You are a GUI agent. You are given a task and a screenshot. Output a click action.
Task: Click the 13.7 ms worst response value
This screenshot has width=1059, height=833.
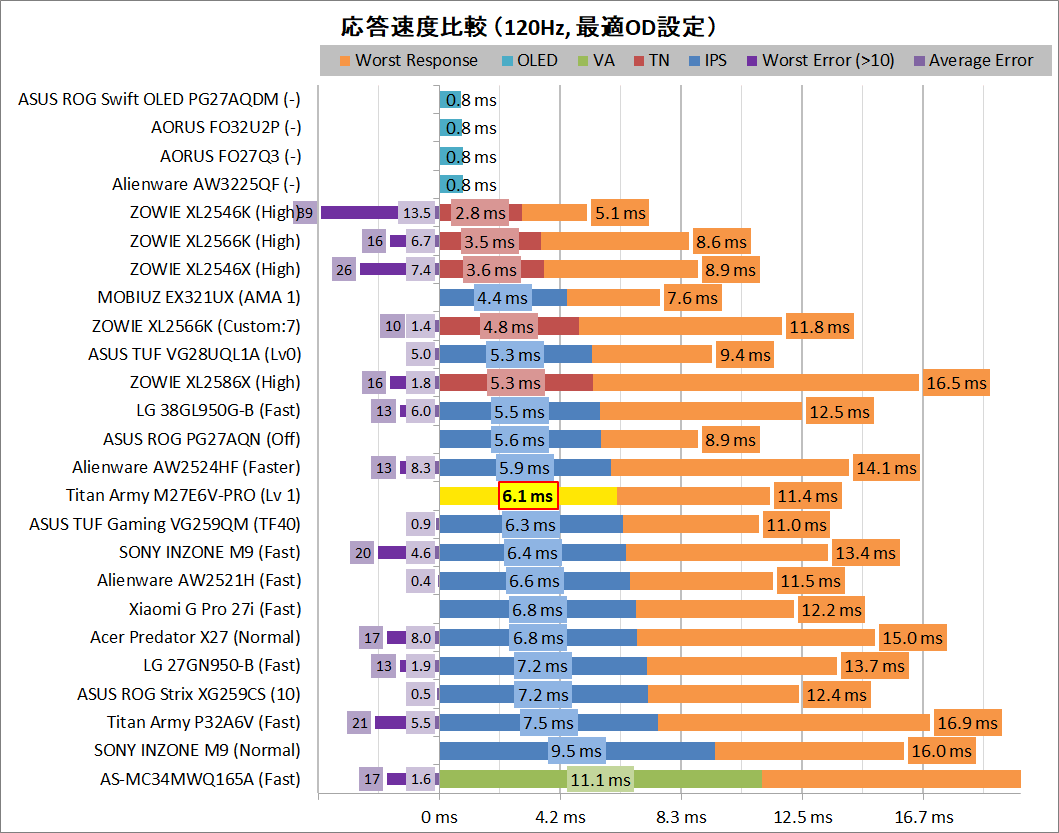click(875, 666)
